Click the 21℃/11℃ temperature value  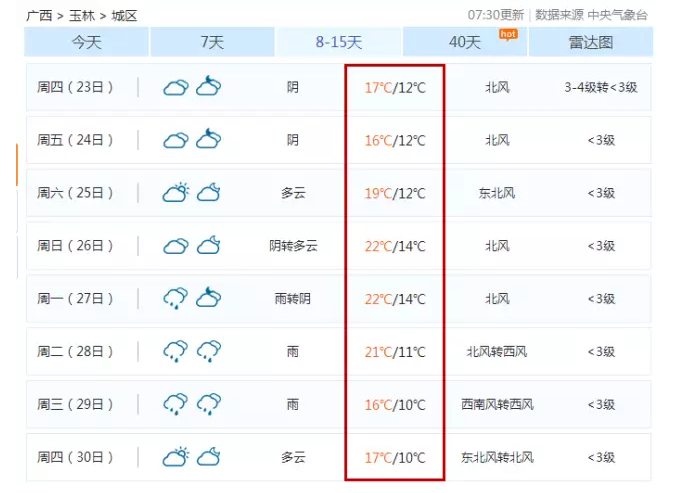tap(395, 352)
